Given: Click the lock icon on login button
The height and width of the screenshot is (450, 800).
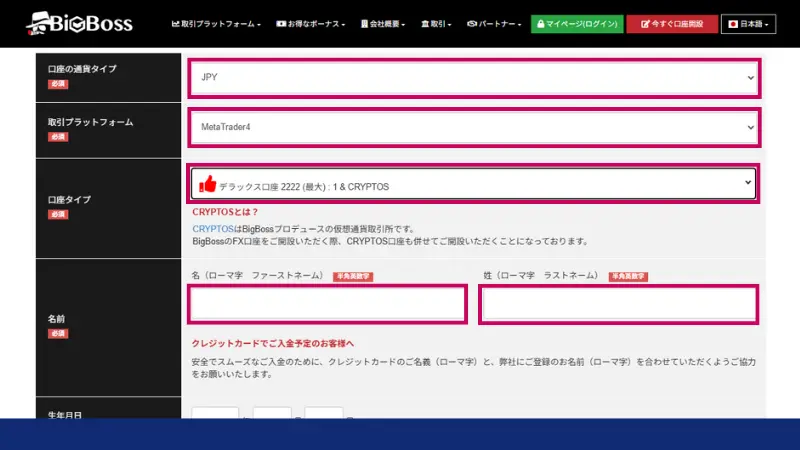Looking at the screenshot, I should (539, 23).
